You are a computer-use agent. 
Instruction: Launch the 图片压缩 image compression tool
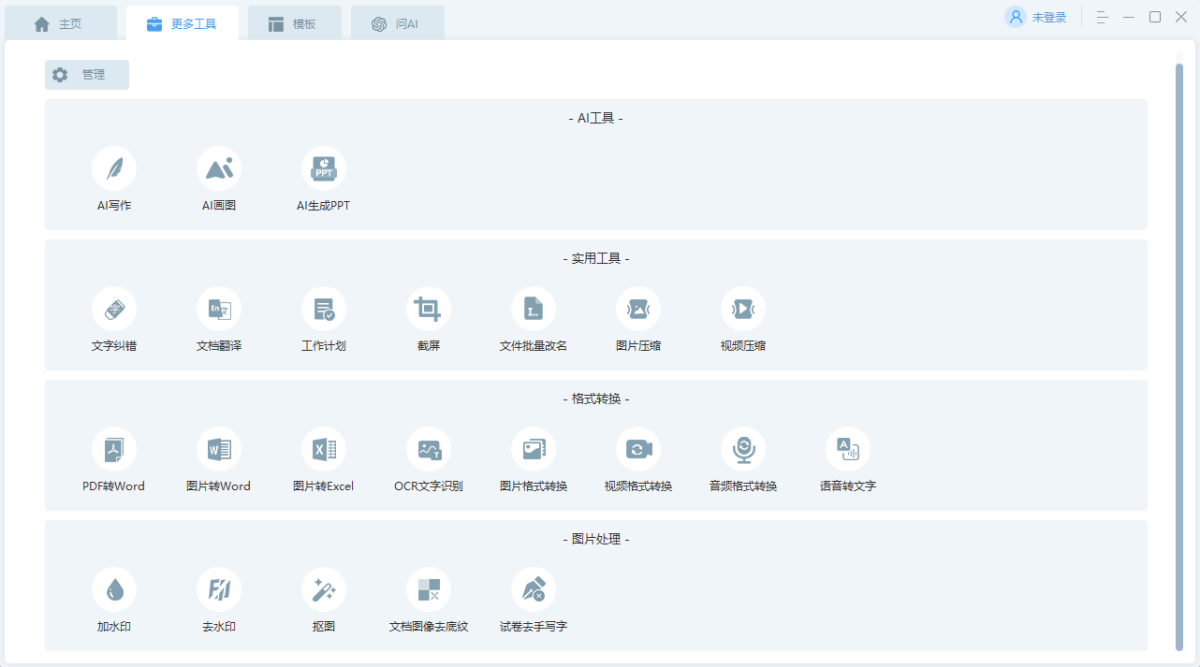coord(638,309)
